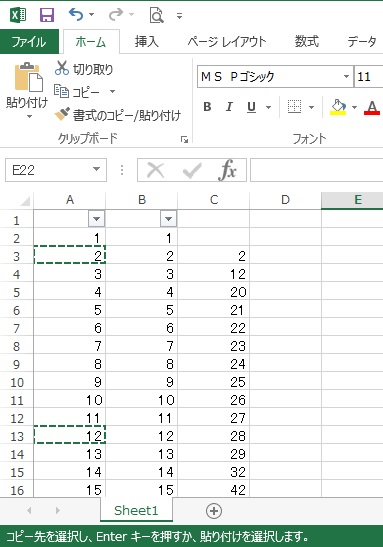Switch to the ホーム tab
Viewport: 383px width, 547px height.
[91, 42]
